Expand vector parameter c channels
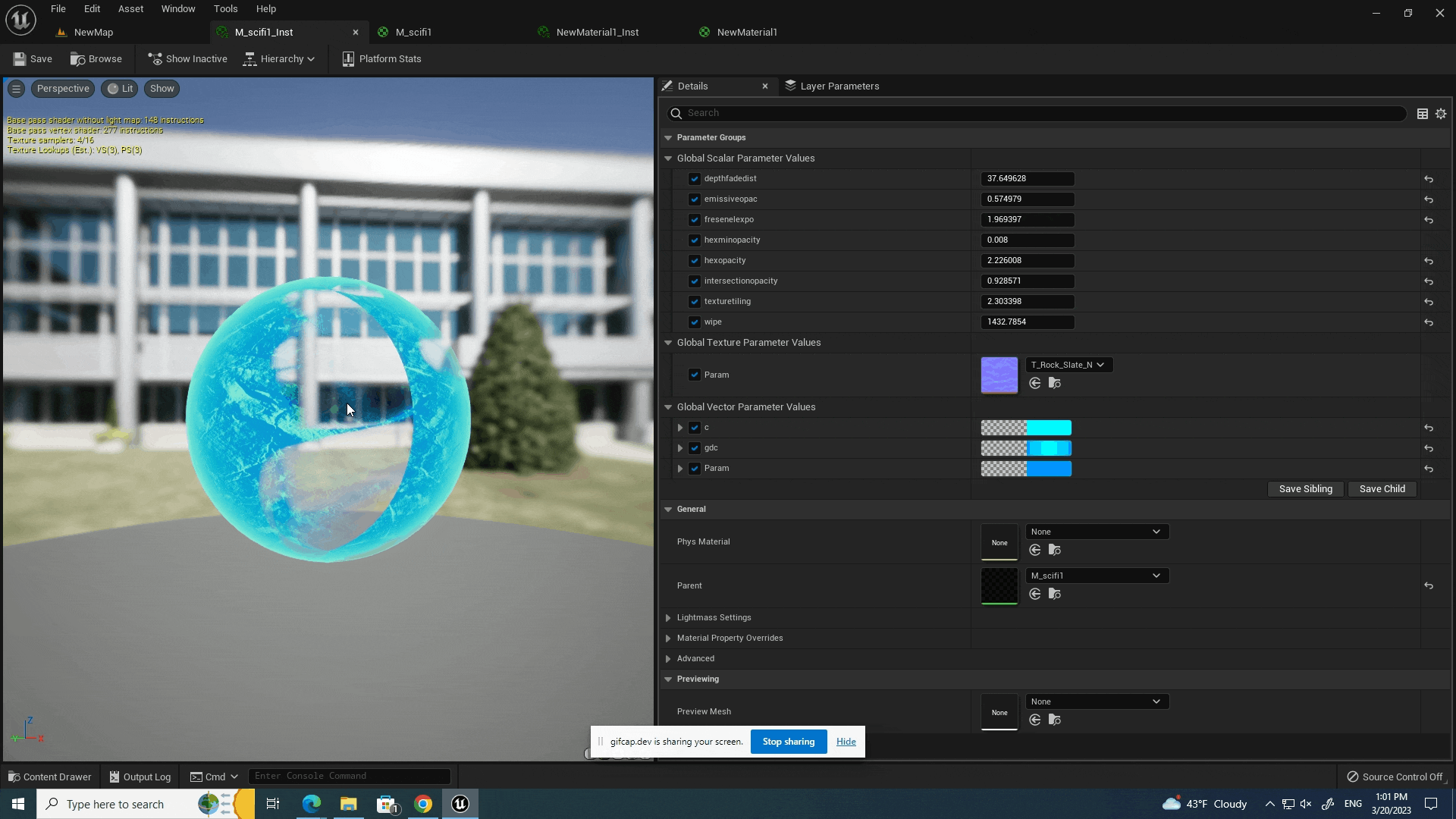The width and height of the screenshot is (1456, 819). click(680, 428)
